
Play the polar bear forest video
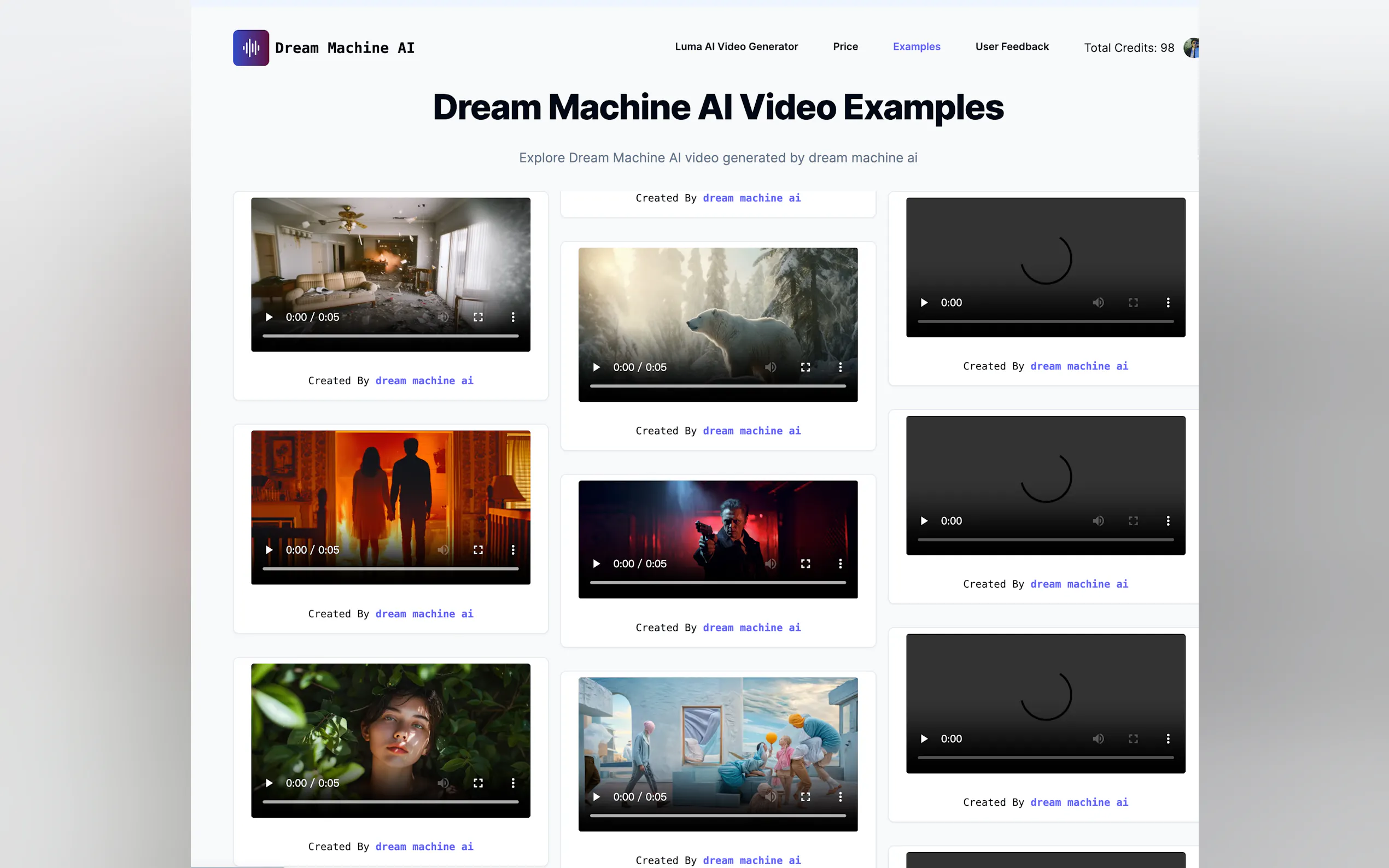point(596,367)
